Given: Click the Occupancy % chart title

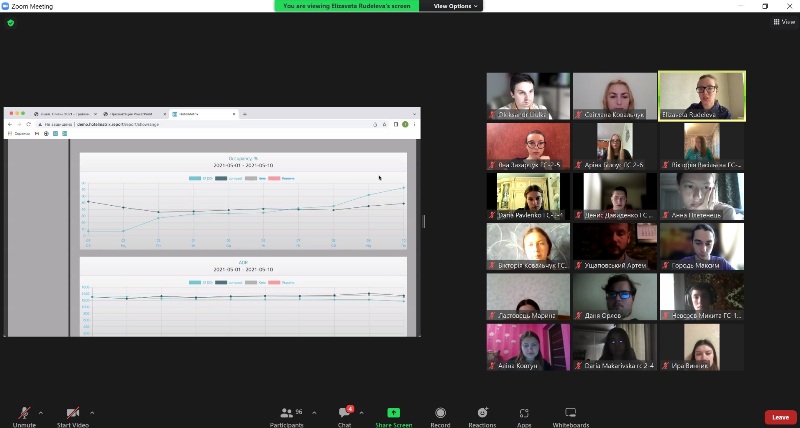Looking at the screenshot, I should [243, 159].
